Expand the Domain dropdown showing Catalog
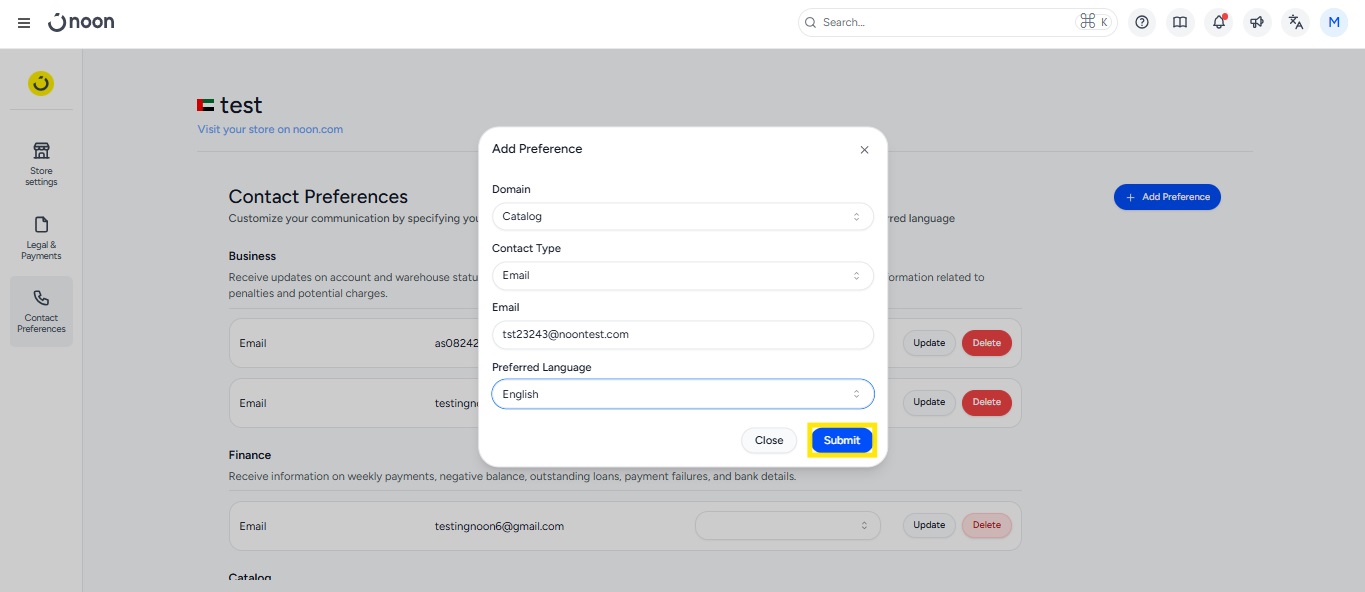 pyautogui.click(x=682, y=216)
